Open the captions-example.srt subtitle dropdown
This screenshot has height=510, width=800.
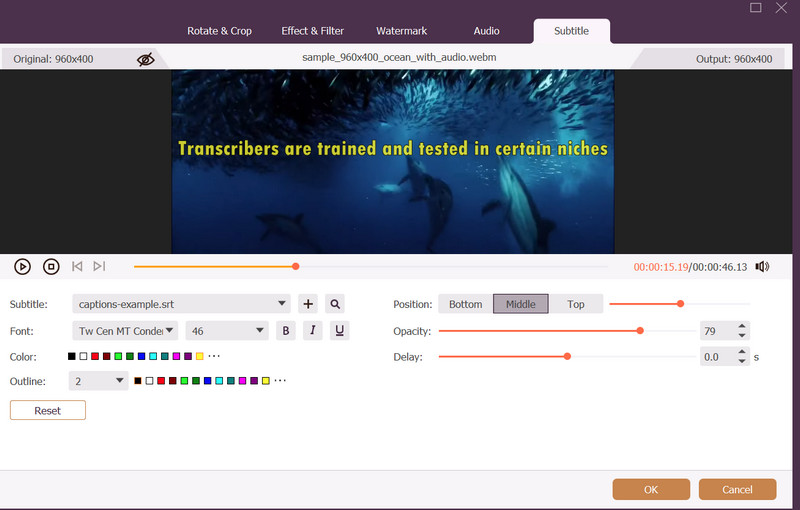[181, 304]
